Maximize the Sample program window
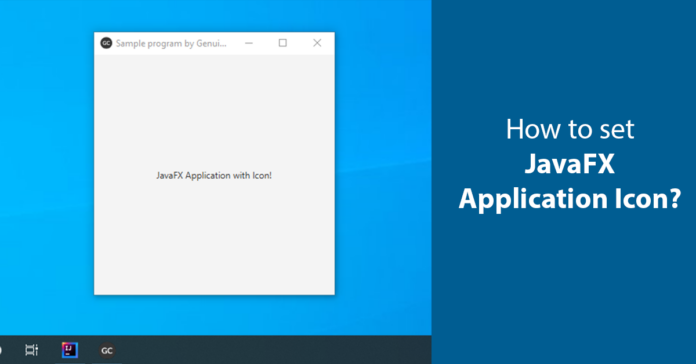 pos(283,43)
